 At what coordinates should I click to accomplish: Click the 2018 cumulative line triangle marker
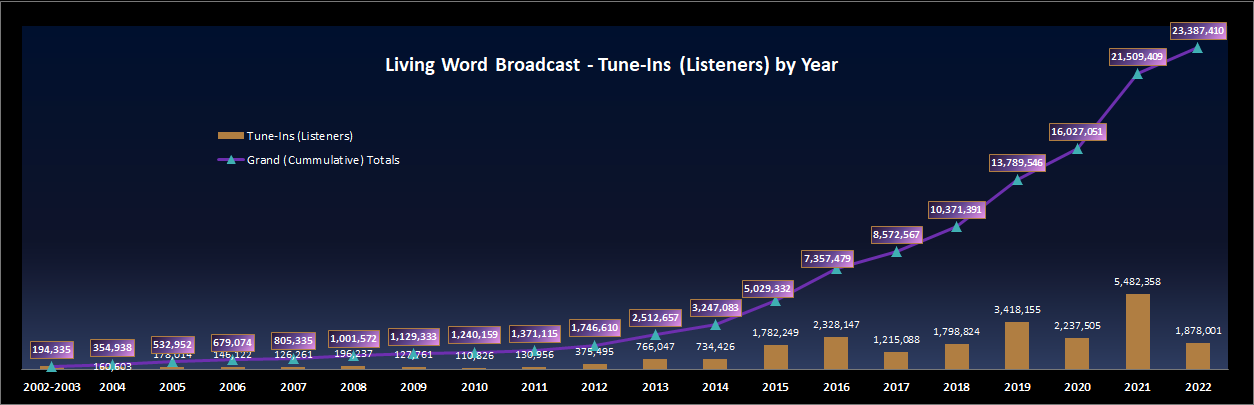957,226
